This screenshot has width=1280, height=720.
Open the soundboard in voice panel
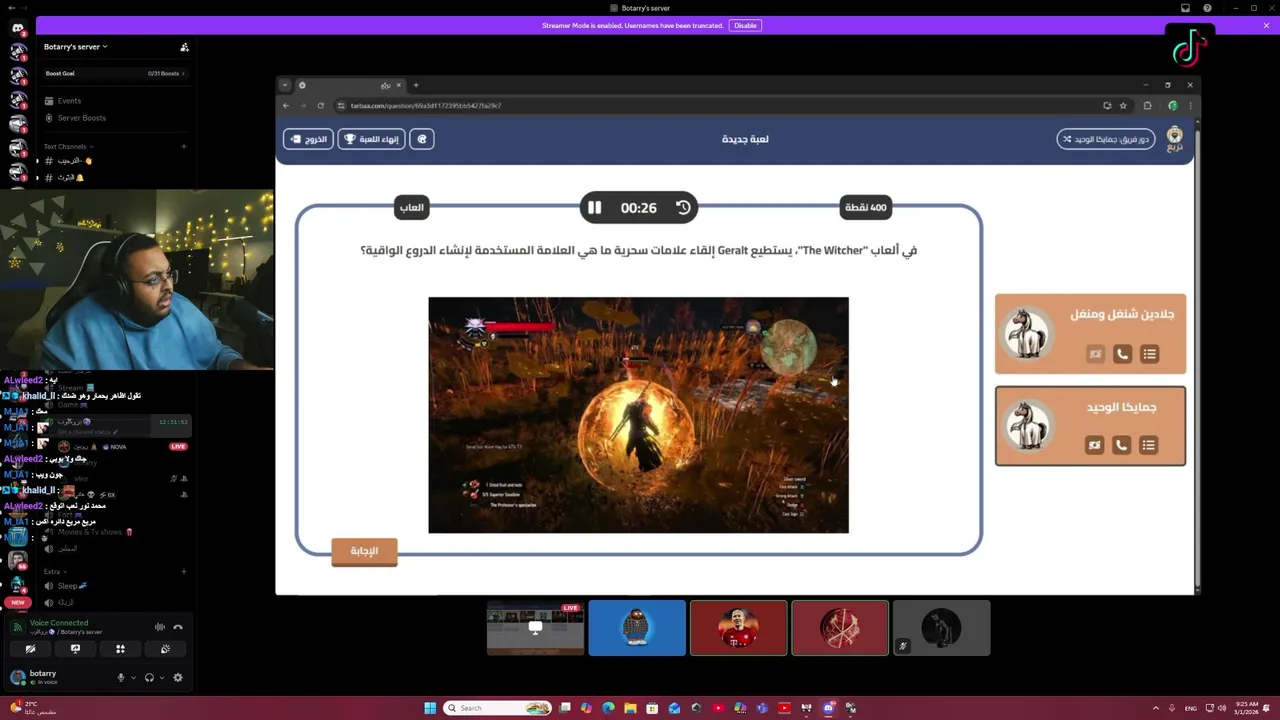pyautogui.click(x=165, y=649)
